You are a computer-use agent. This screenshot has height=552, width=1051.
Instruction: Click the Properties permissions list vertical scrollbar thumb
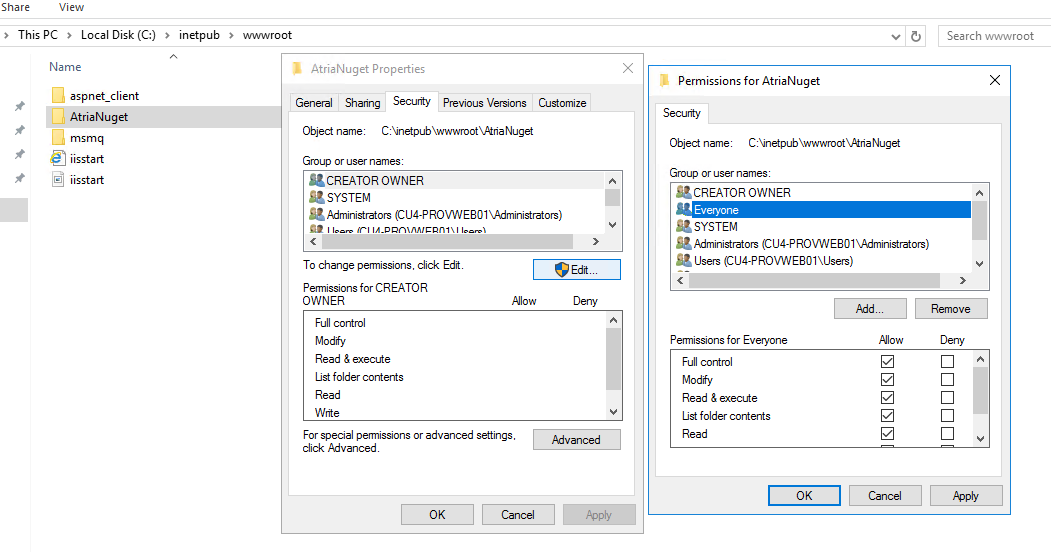(613, 358)
